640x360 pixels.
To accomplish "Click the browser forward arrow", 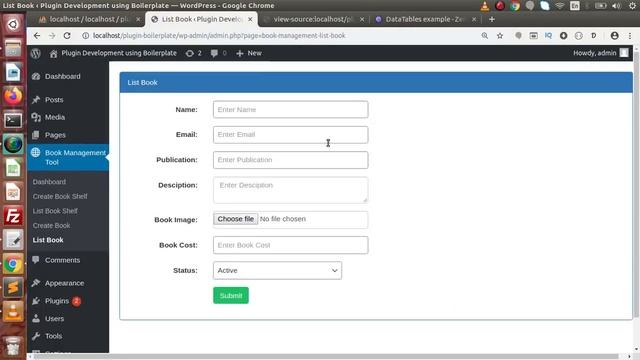I will tap(52, 36).
